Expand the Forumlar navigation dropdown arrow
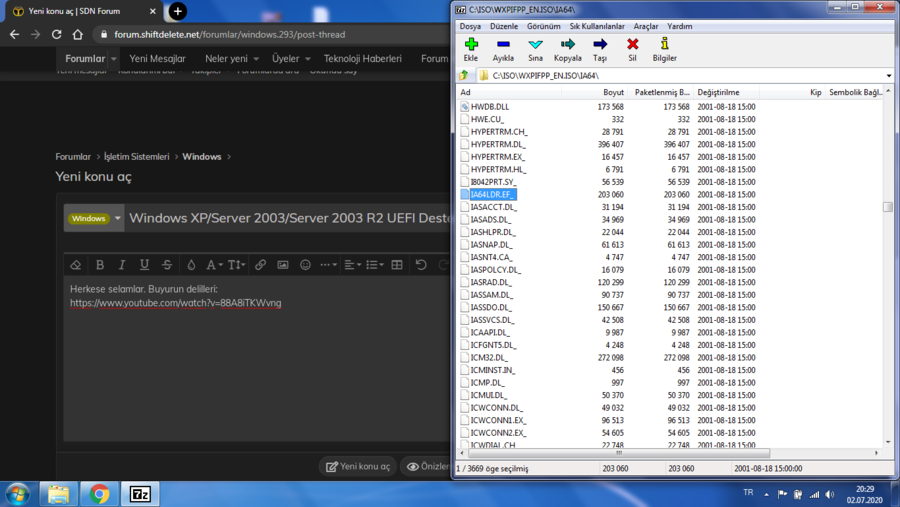Viewport: 900px width, 507px height. pos(114,59)
